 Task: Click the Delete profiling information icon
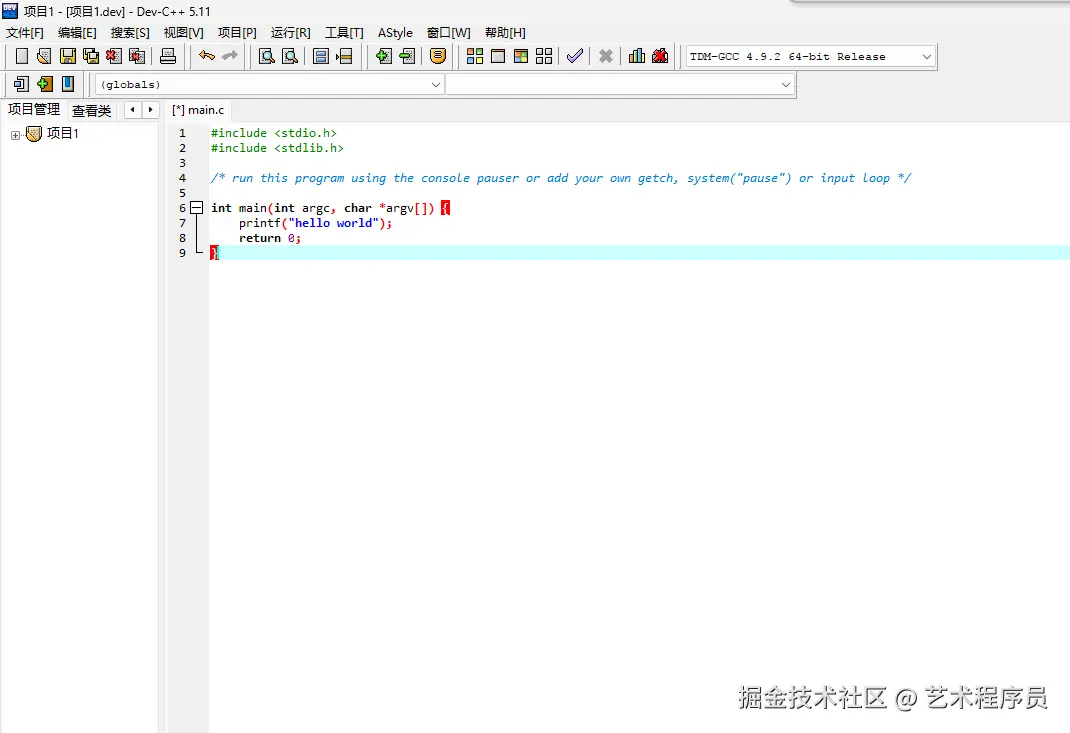click(x=660, y=56)
